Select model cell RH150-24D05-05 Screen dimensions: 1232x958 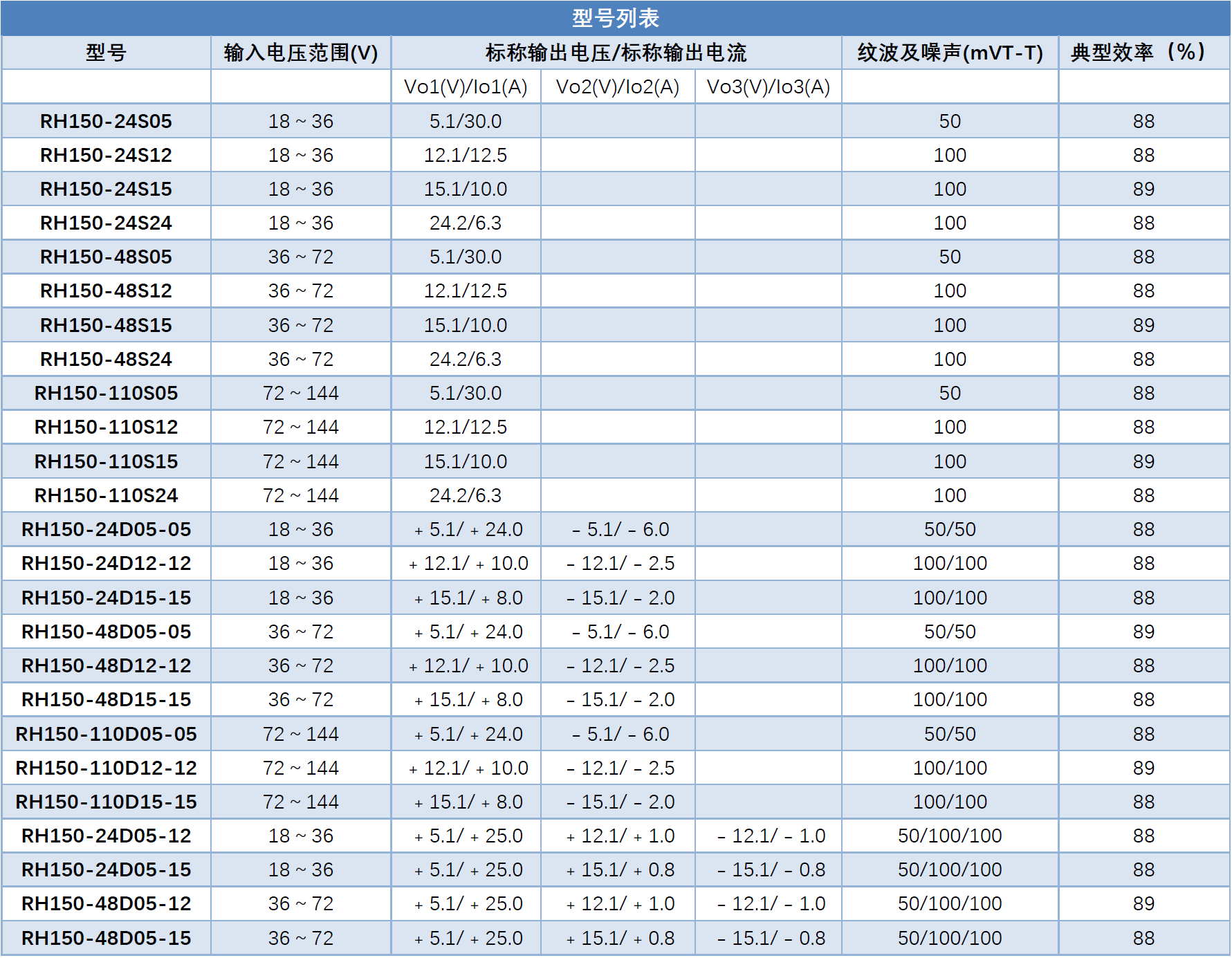pos(106,529)
